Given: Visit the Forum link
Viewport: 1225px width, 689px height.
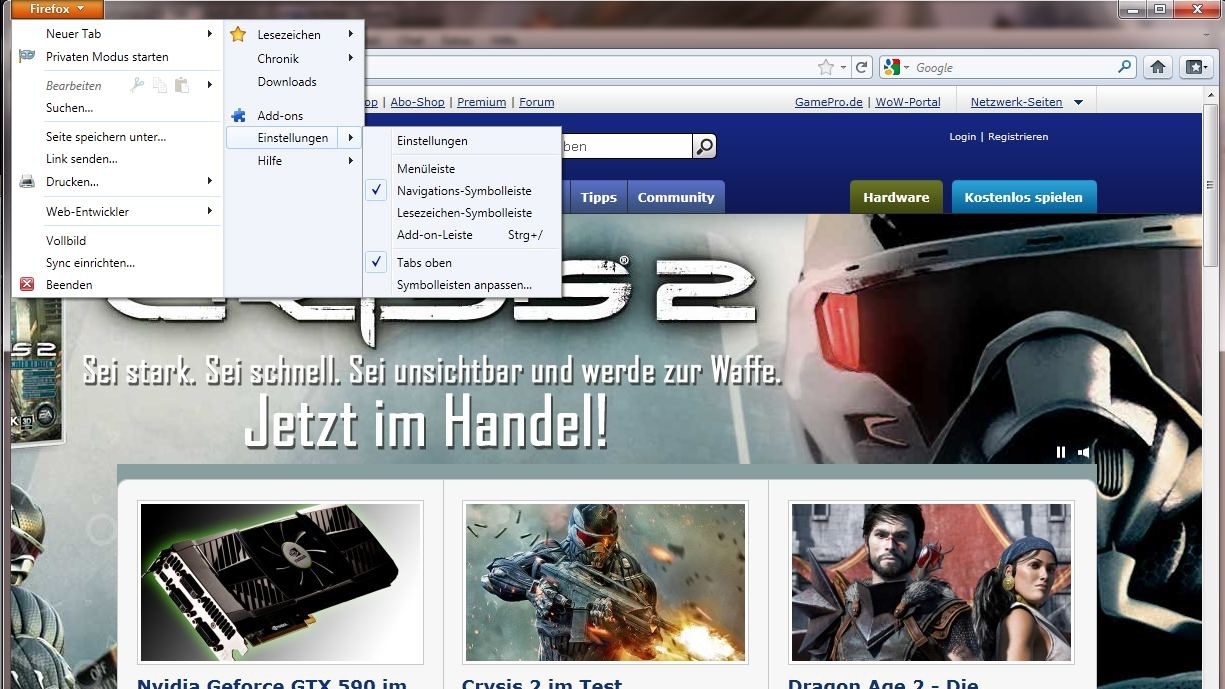Looking at the screenshot, I should [x=537, y=102].
